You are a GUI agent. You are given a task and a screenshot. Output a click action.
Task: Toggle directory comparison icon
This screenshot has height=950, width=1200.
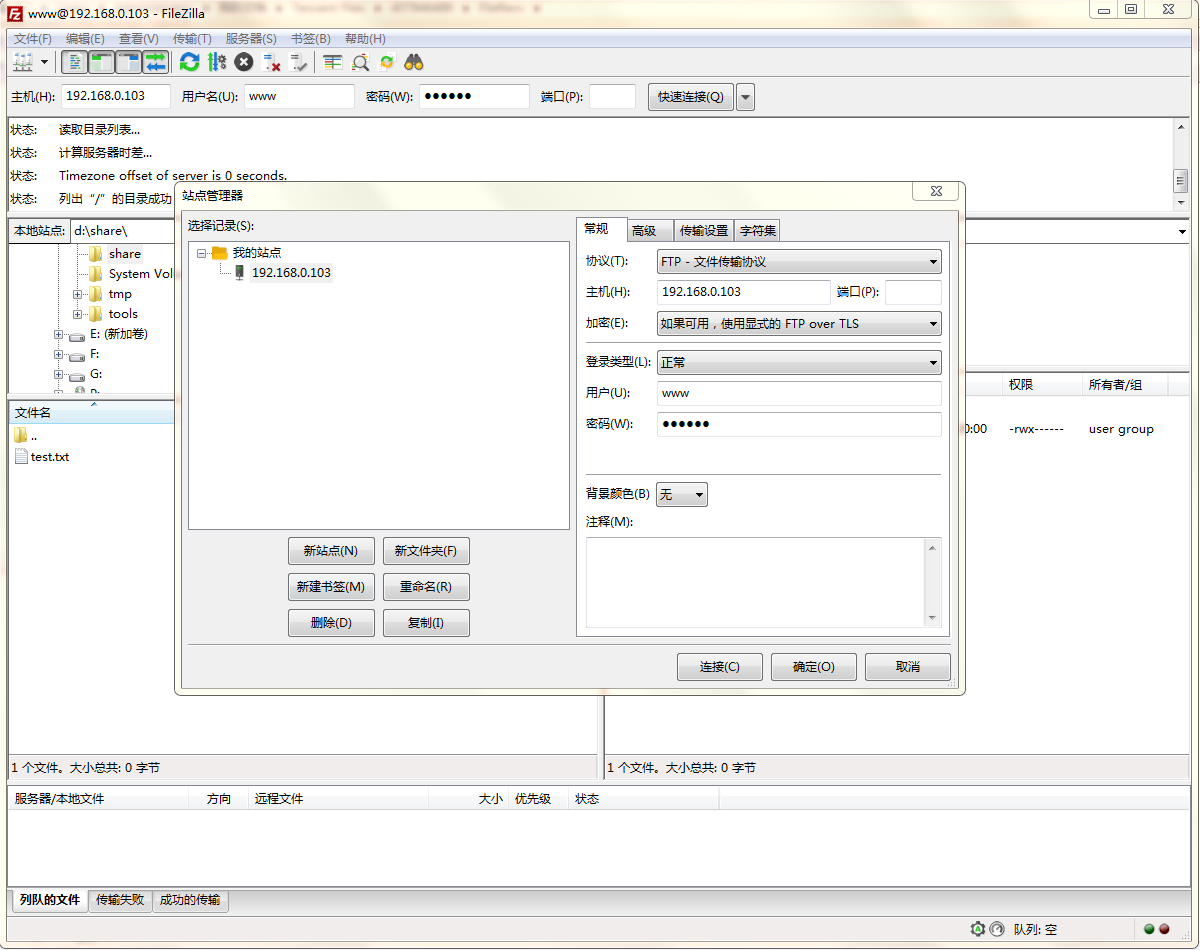tap(360, 62)
